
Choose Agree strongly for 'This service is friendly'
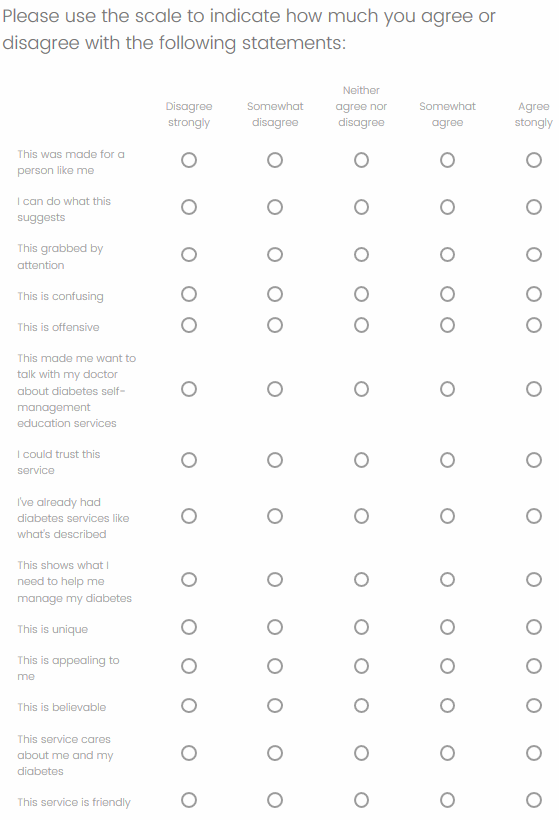click(533, 800)
